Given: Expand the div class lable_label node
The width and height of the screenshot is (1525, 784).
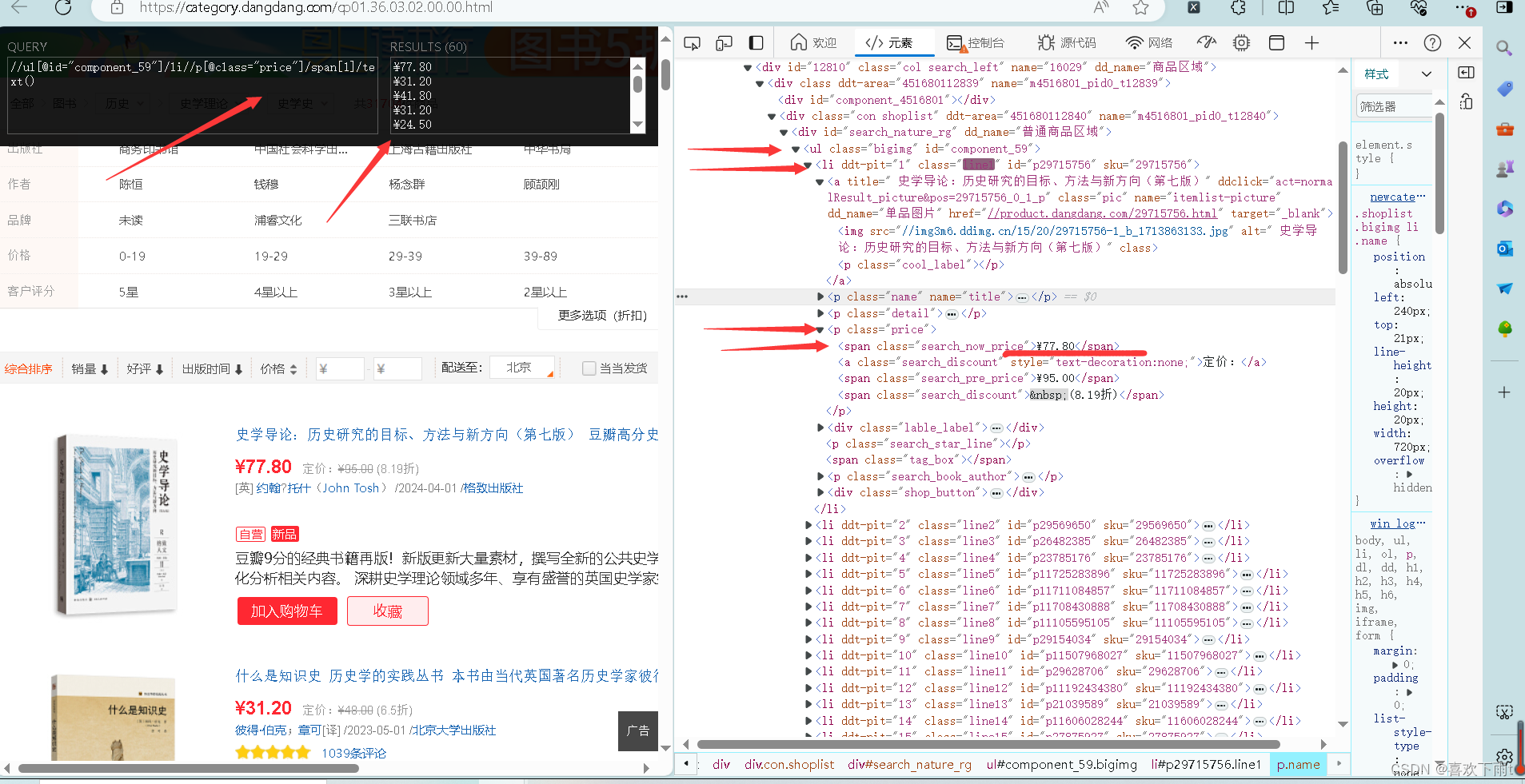Looking at the screenshot, I should tap(820, 428).
